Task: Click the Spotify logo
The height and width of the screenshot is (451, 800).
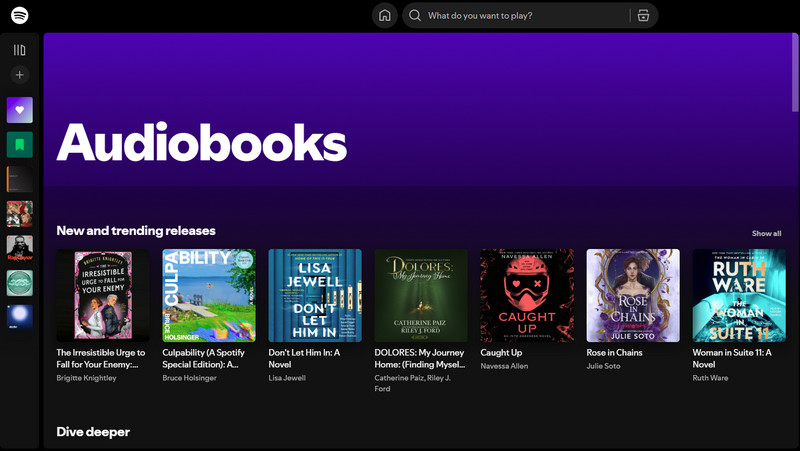Action: 19,15
